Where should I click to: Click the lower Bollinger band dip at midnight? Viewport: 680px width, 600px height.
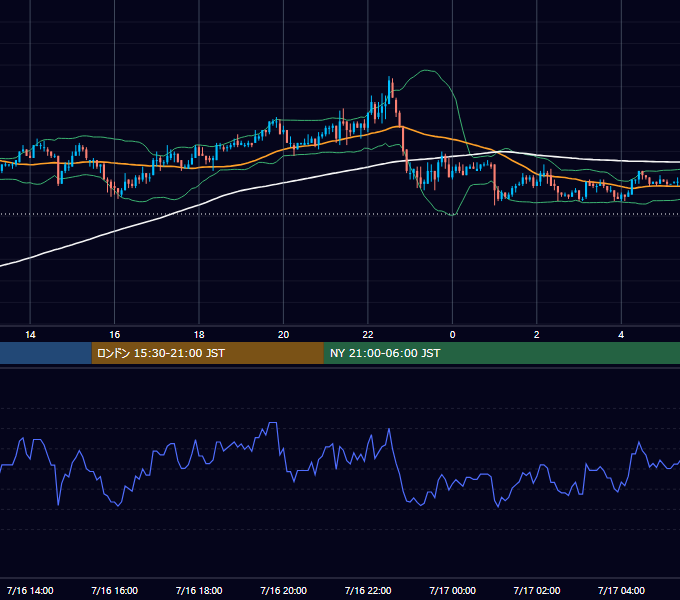click(x=452, y=214)
